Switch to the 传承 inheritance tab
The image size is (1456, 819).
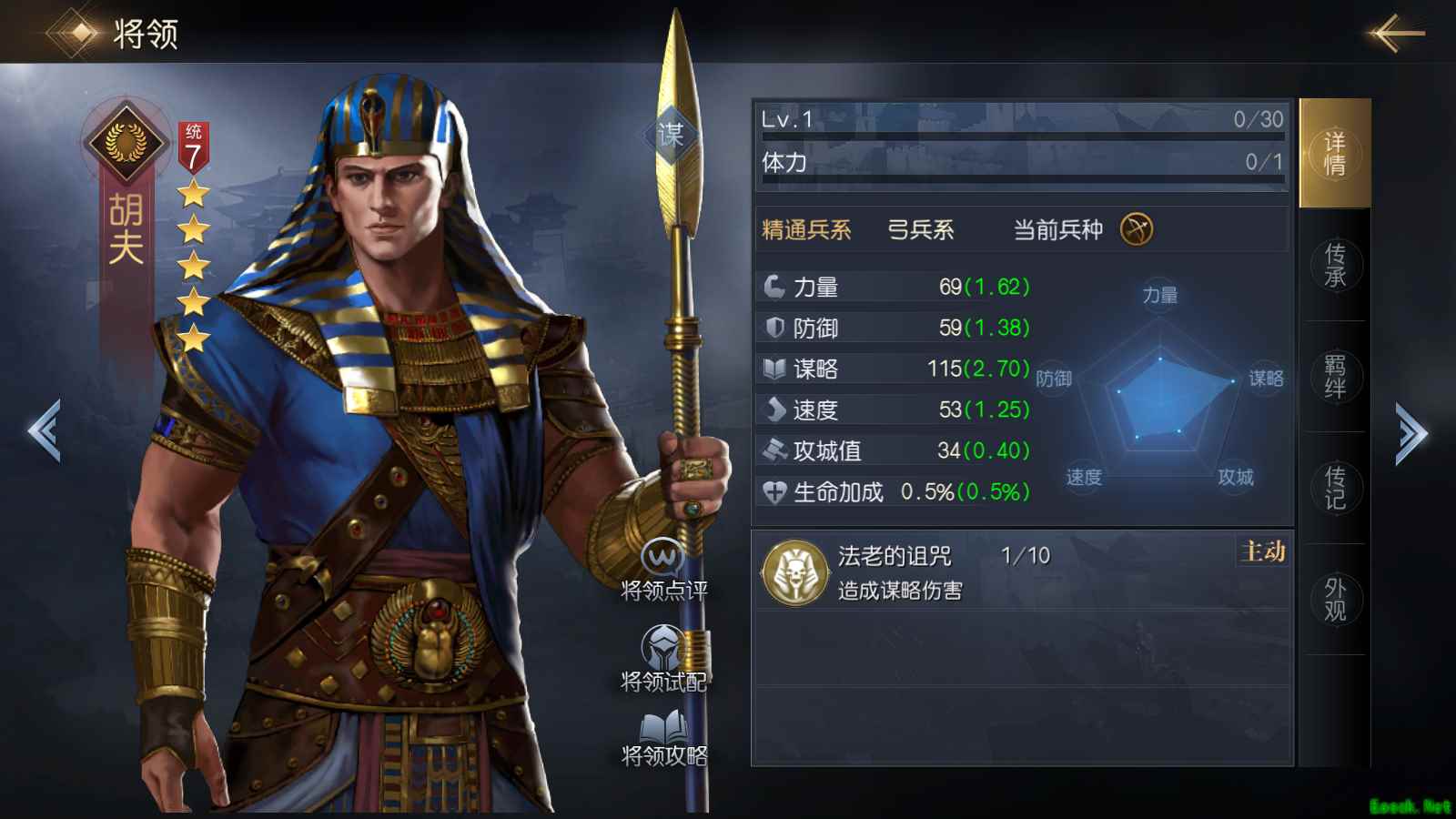coord(1334,265)
